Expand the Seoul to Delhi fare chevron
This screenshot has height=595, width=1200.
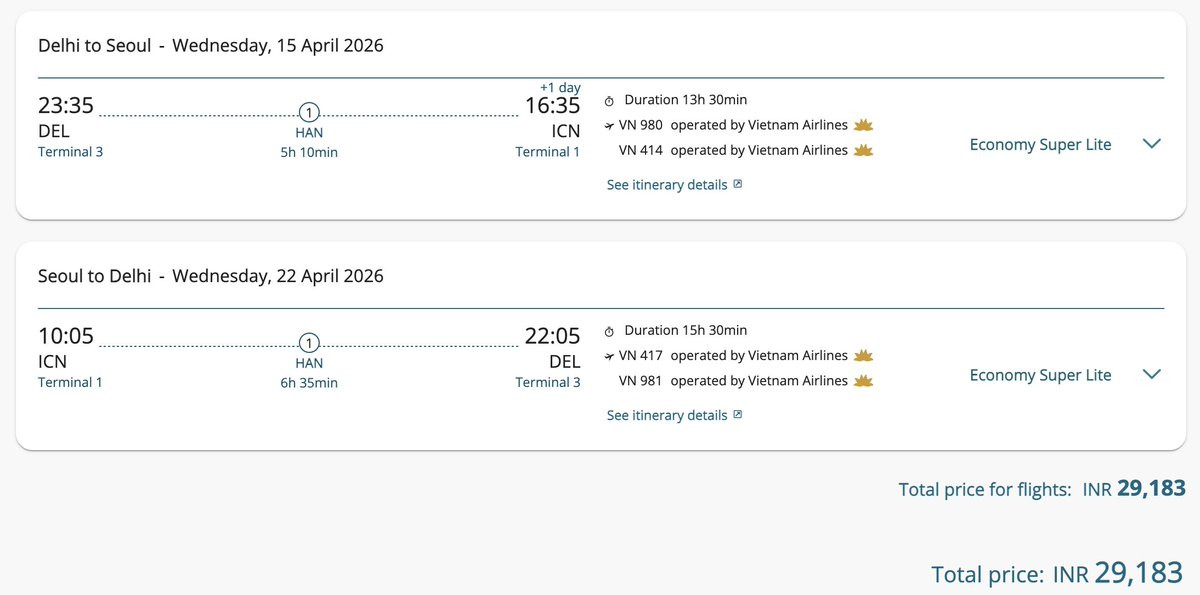point(1151,374)
